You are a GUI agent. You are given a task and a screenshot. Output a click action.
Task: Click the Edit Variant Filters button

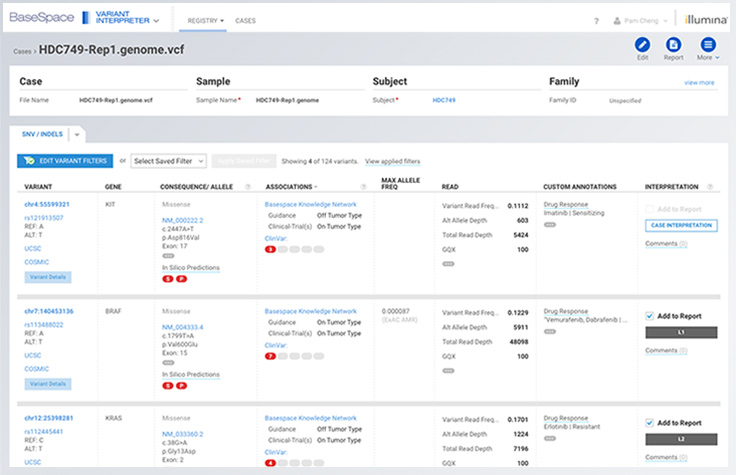tap(65, 161)
